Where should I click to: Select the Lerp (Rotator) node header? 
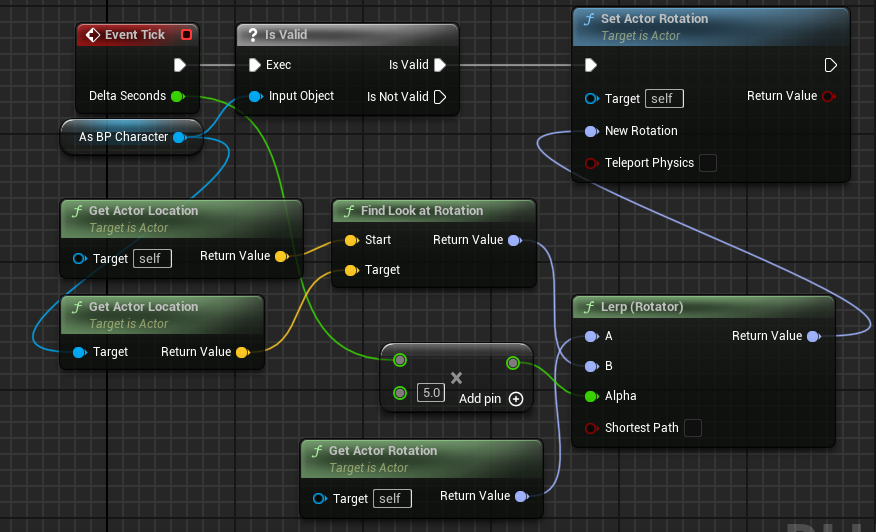tap(703, 307)
